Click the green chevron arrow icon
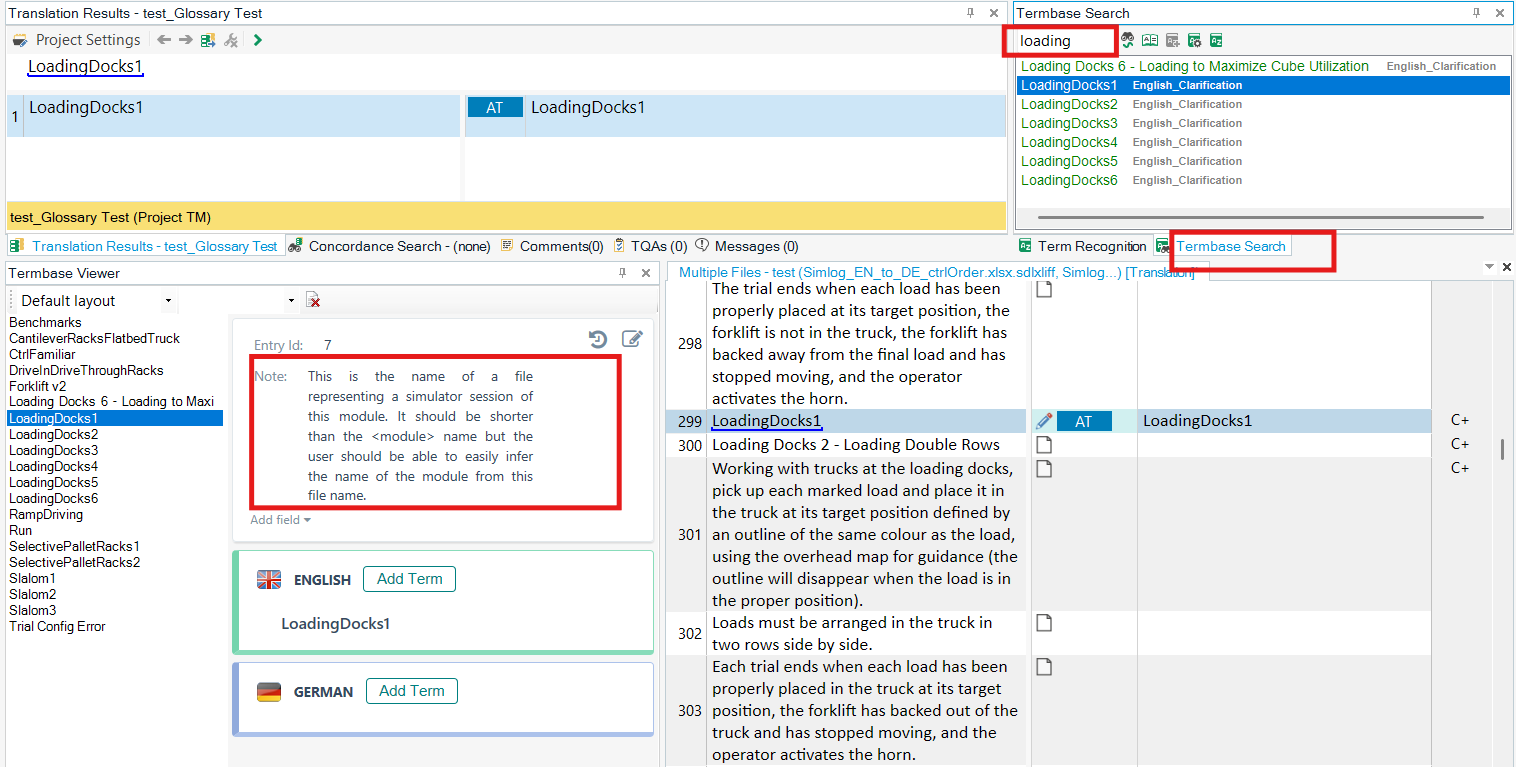This screenshot has width=1516, height=767. [258, 40]
